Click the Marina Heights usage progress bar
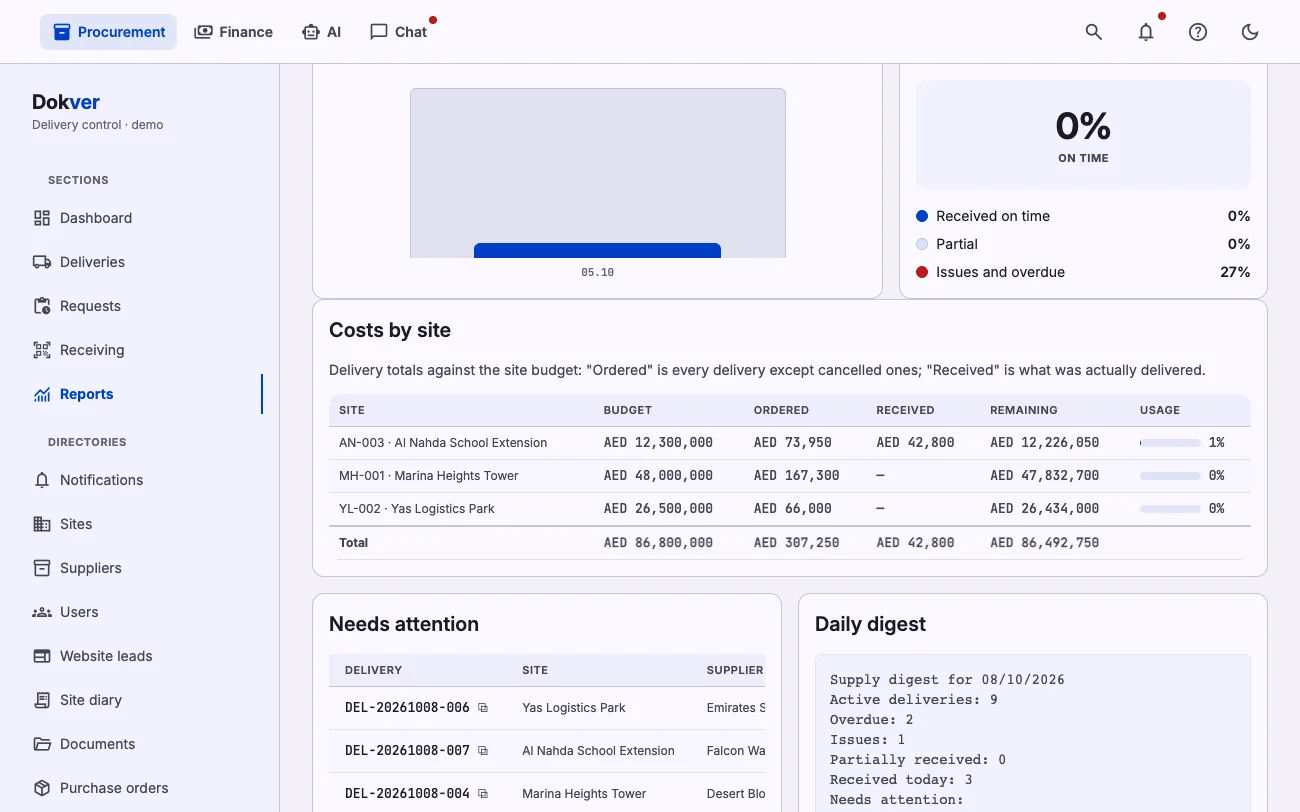This screenshot has width=1300, height=812. pos(1170,476)
